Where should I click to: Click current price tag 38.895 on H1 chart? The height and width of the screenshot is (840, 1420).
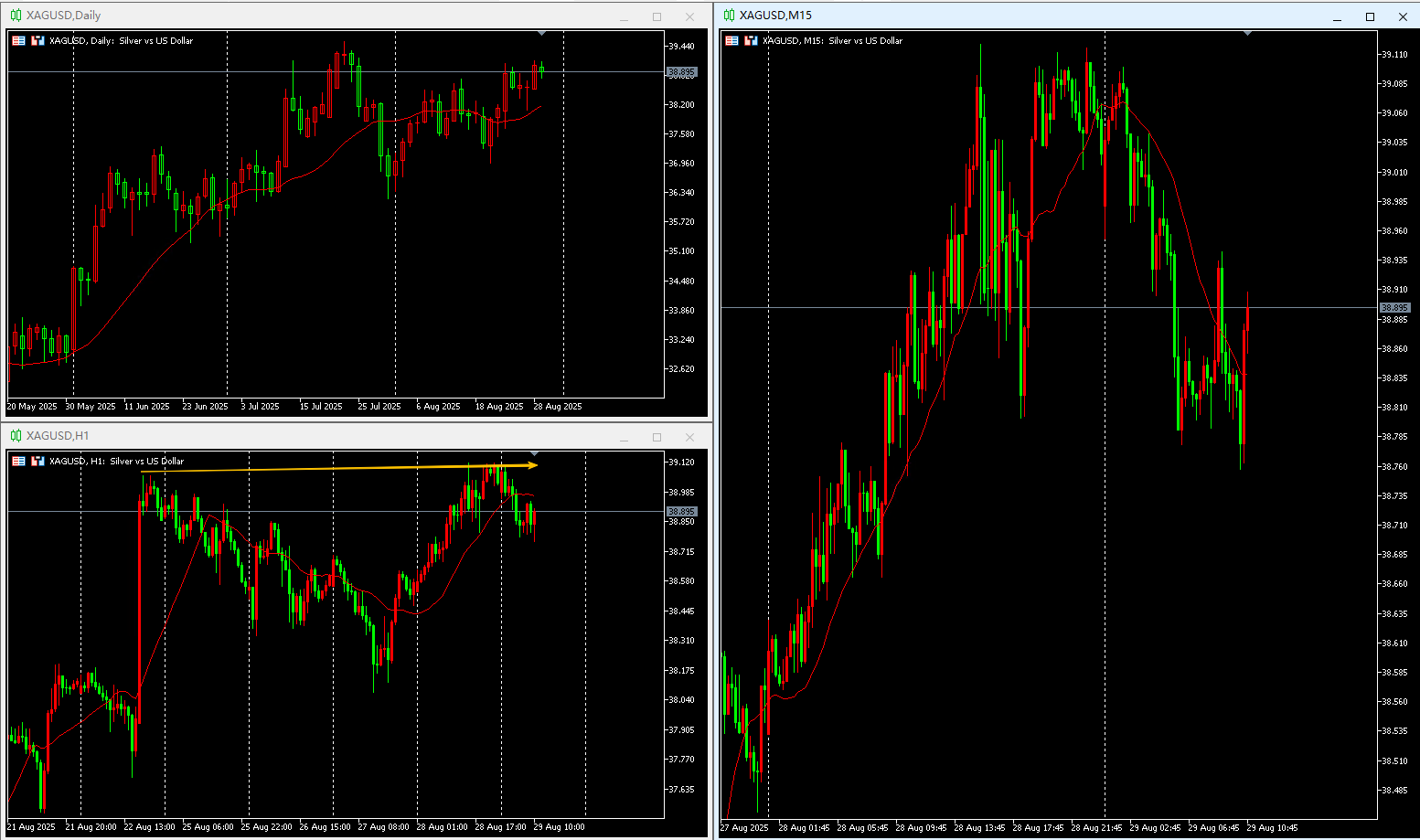(x=681, y=512)
